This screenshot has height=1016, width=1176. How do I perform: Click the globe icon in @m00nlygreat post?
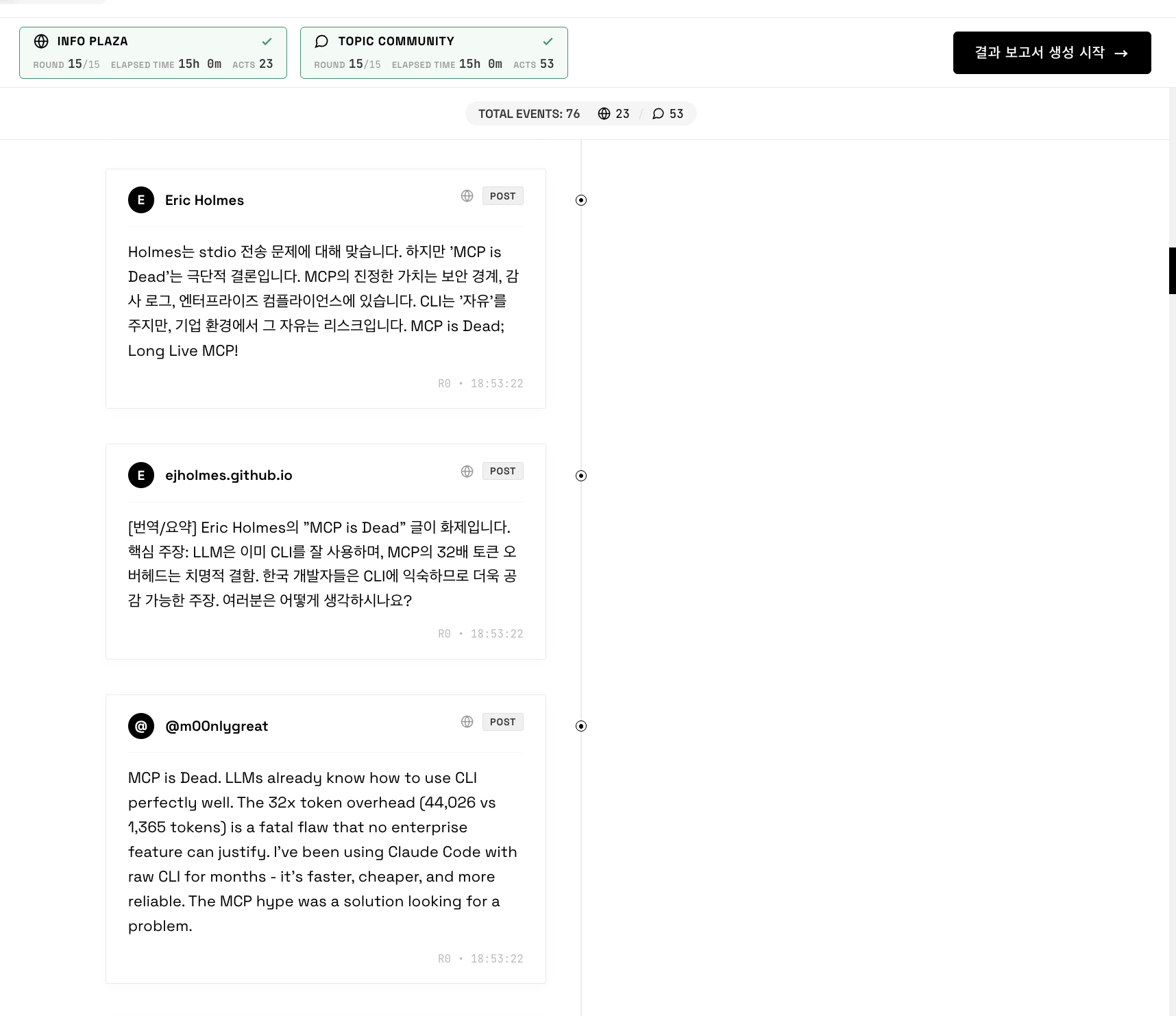[467, 722]
